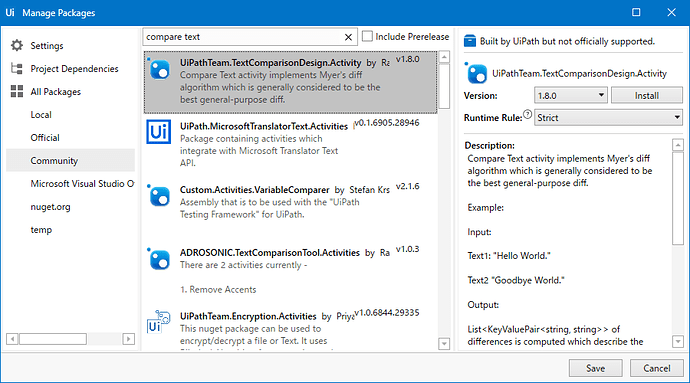Click the blue box icon beside 'Built by UiPath'
Viewport: 690px width, 383px height.
coord(470,41)
